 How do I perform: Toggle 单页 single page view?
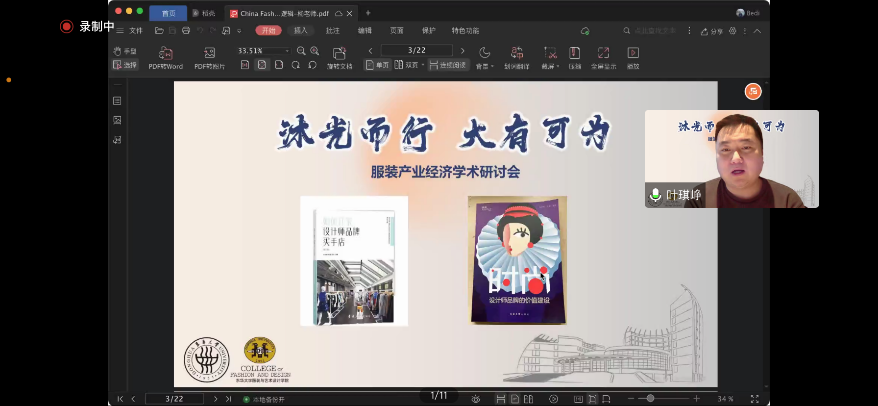[377, 65]
